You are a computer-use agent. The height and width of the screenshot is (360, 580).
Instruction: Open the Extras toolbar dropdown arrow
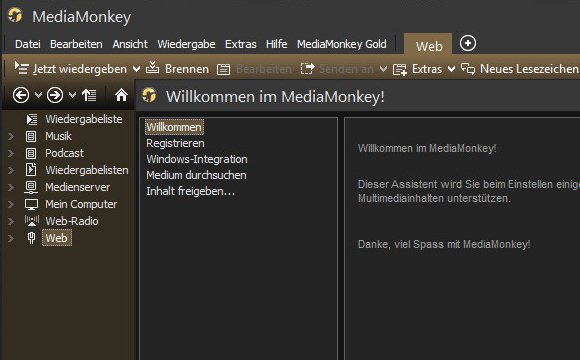(451, 69)
